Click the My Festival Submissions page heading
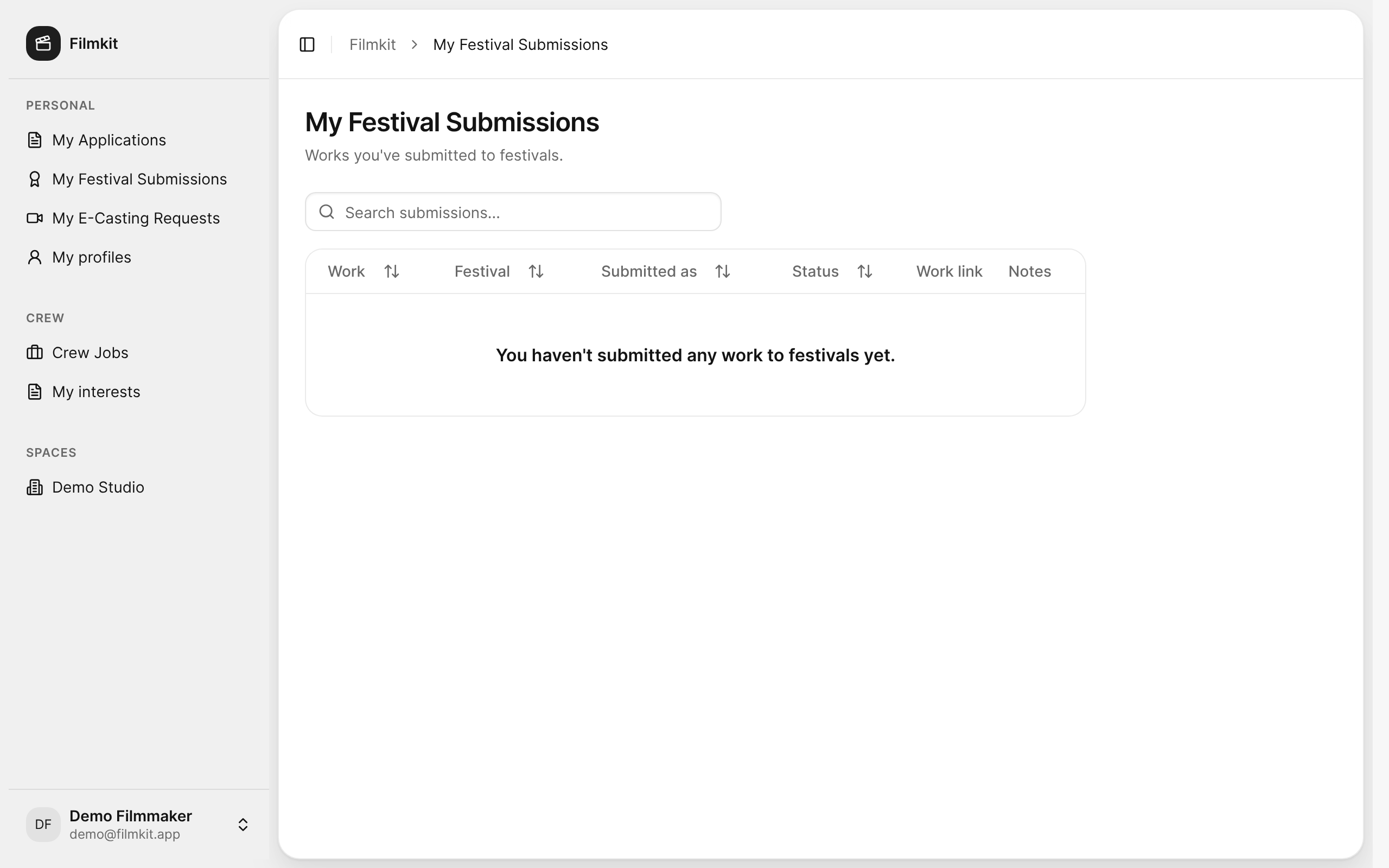The image size is (1389, 868). pyautogui.click(x=452, y=122)
